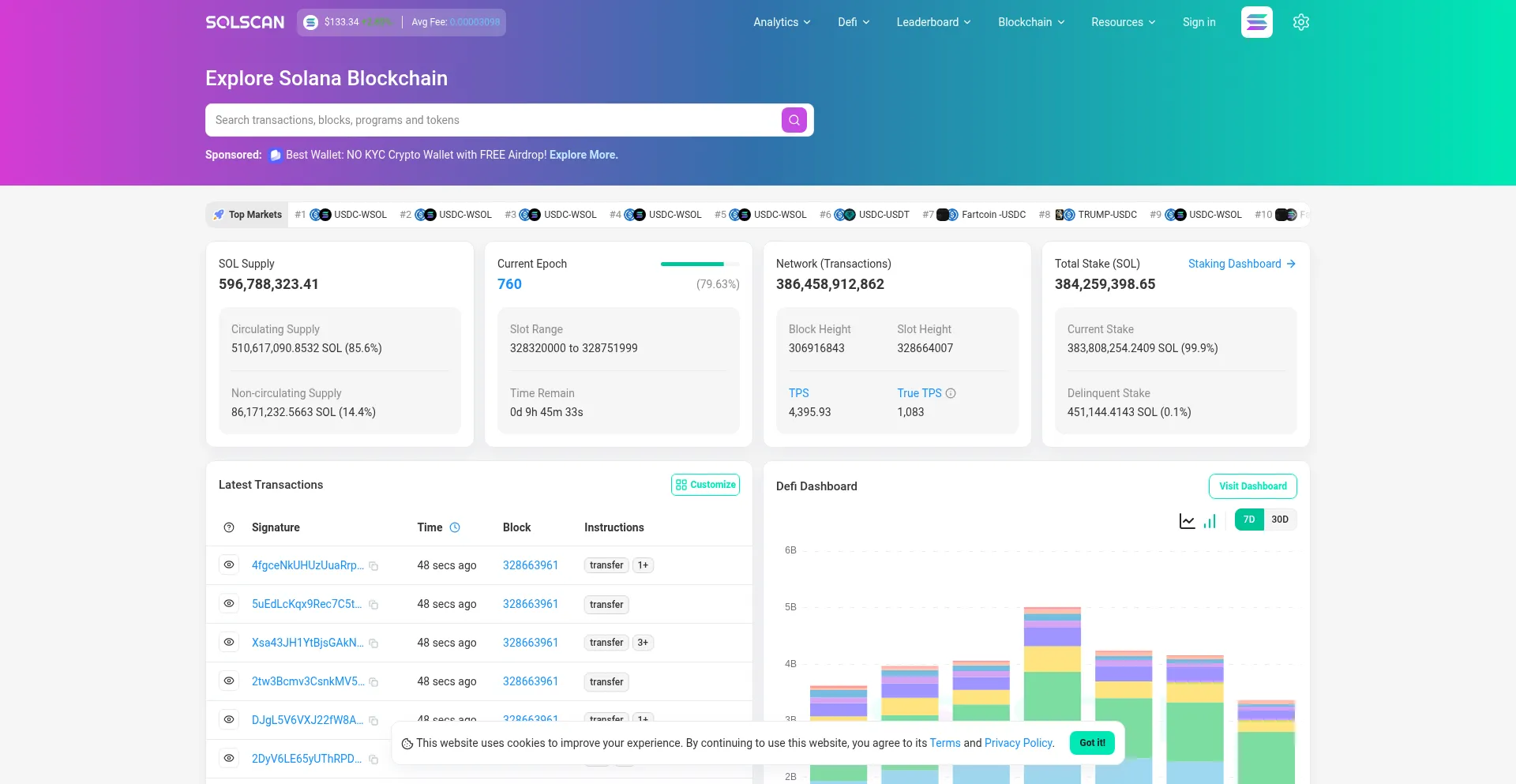
Task: Toggle eye preview for Xsa43JH1YtBjsGAkN transaction
Action: [x=229, y=643]
